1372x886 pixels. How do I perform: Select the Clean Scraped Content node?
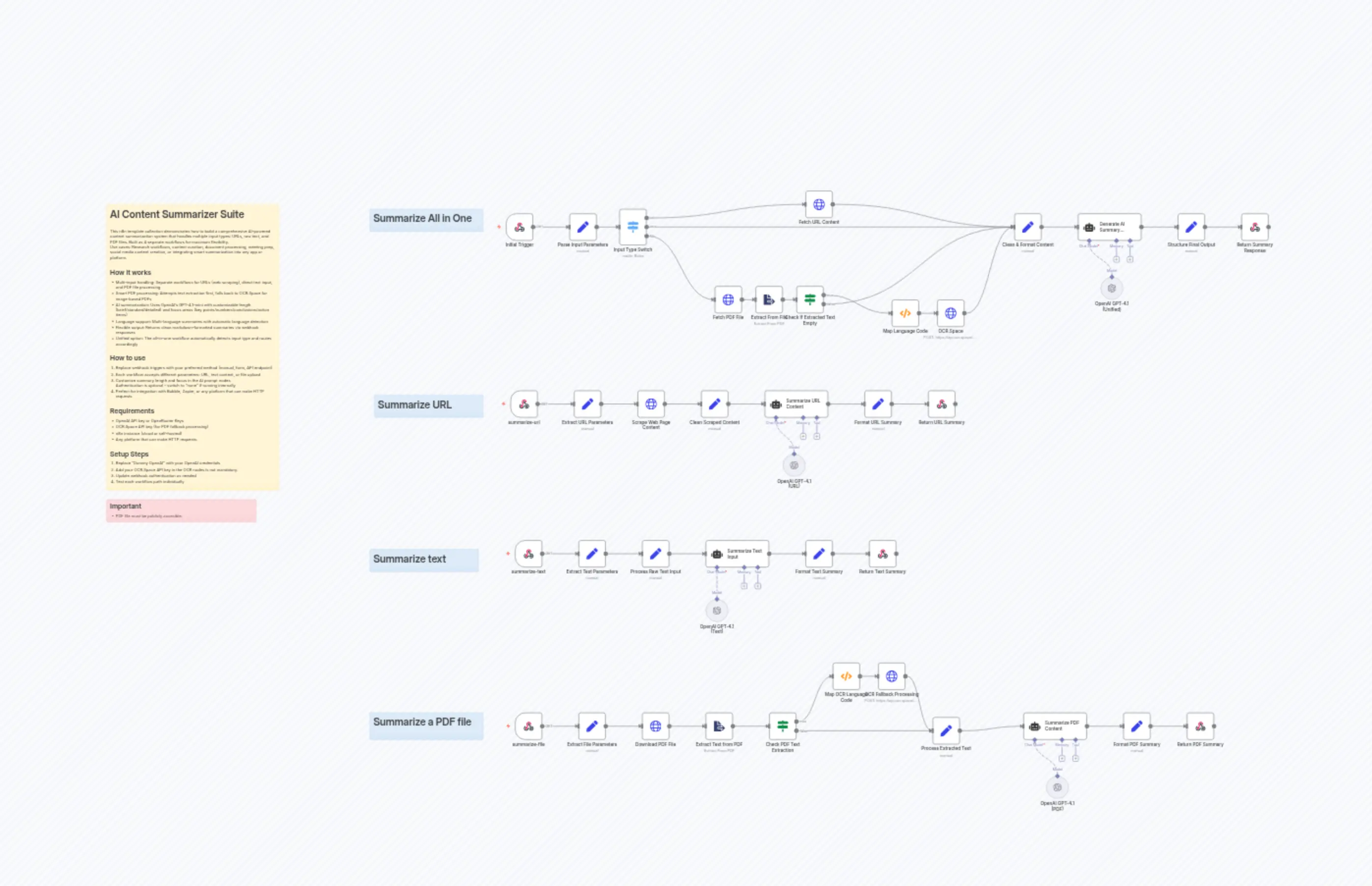(714, 404)
